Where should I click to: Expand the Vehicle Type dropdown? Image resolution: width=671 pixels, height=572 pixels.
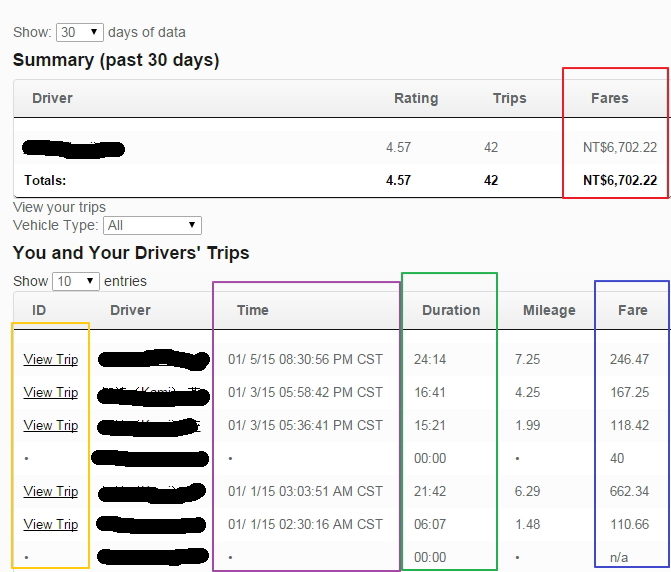coord(152,226)
